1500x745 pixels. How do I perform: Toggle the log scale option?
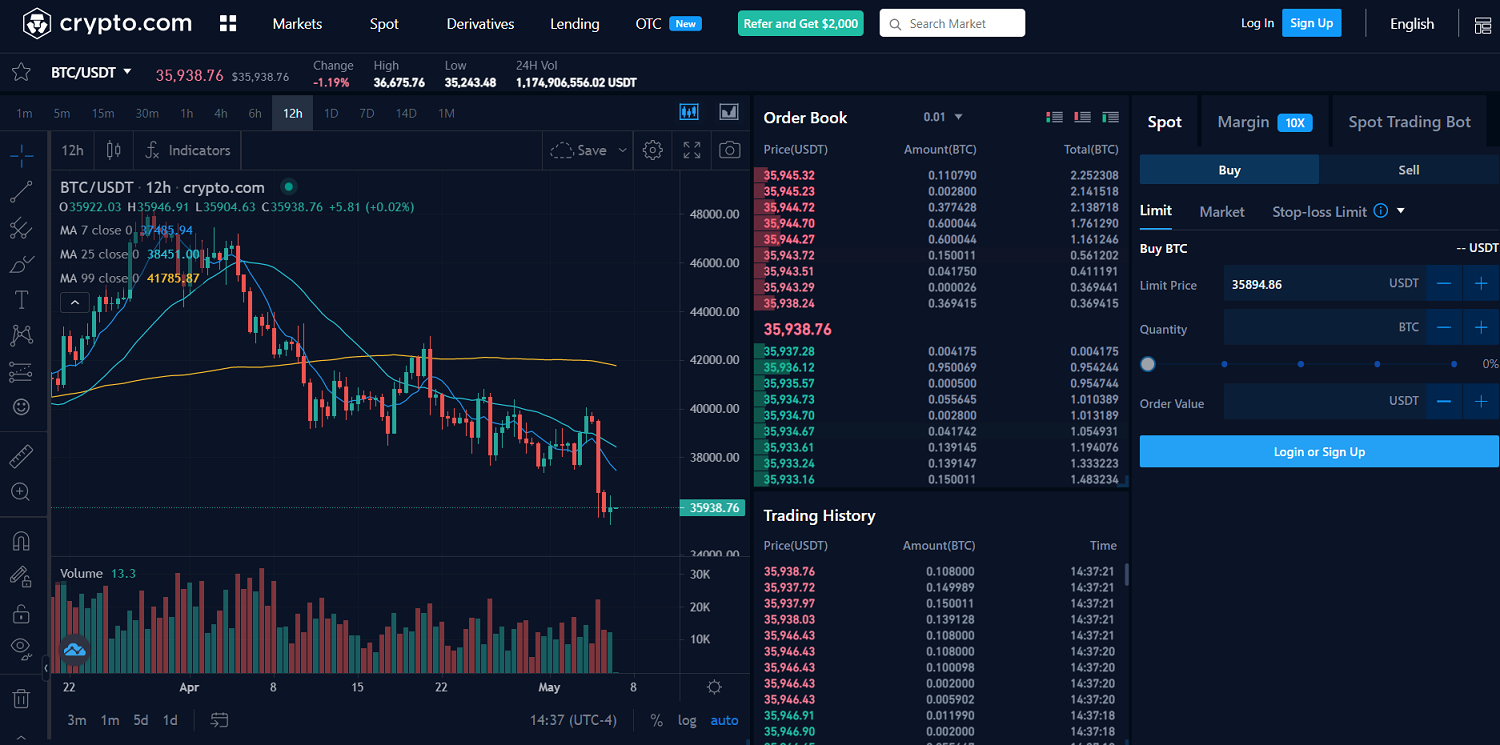click(x=687, y=720)
